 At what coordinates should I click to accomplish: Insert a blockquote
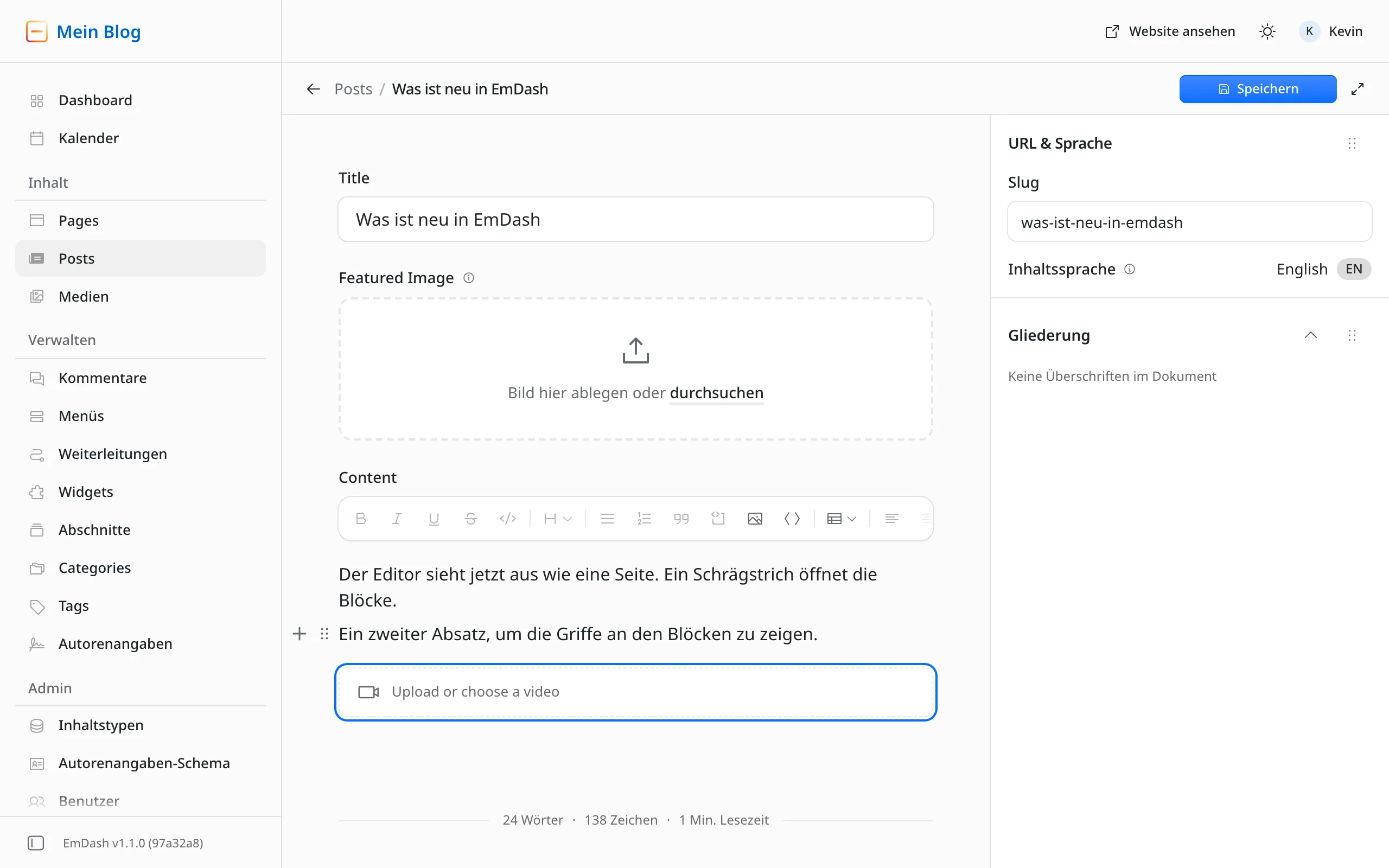pos(681,519)
